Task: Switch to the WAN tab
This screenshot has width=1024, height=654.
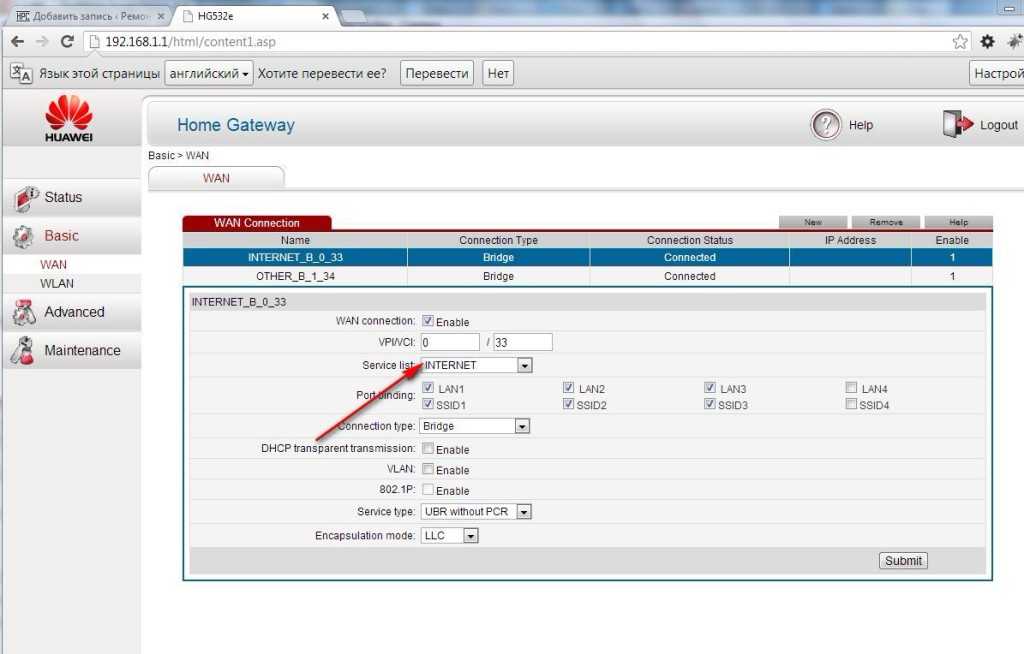Action: (x=216, y=178)
